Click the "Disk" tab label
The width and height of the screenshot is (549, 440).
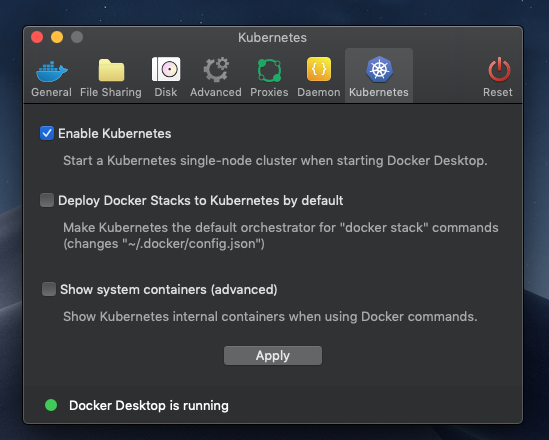166,92
